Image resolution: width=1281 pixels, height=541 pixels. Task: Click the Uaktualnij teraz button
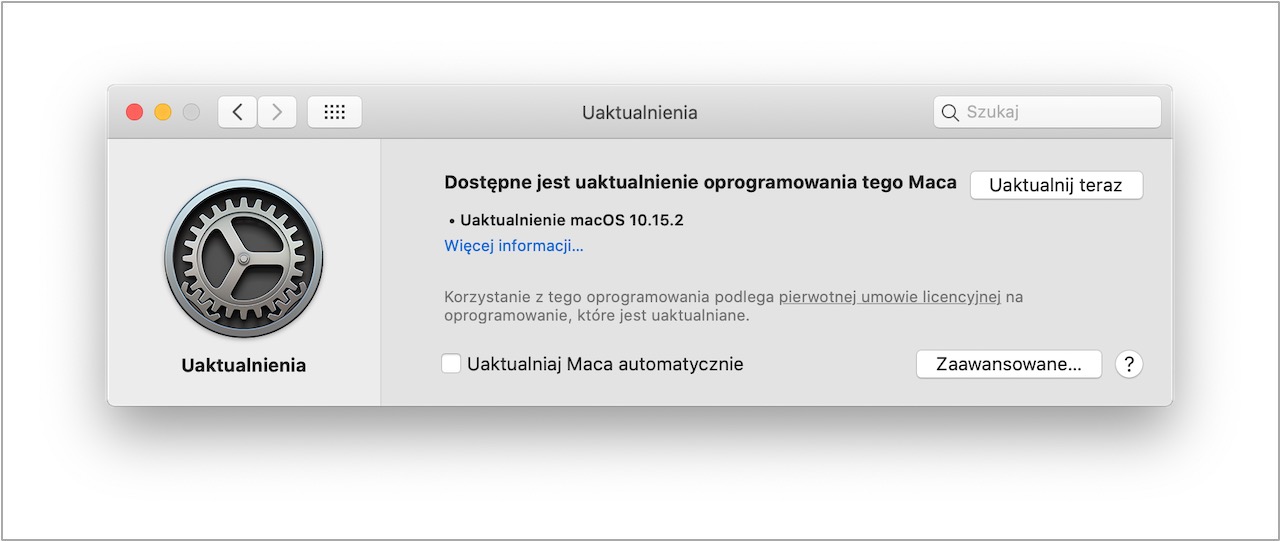click(1056, 185)
